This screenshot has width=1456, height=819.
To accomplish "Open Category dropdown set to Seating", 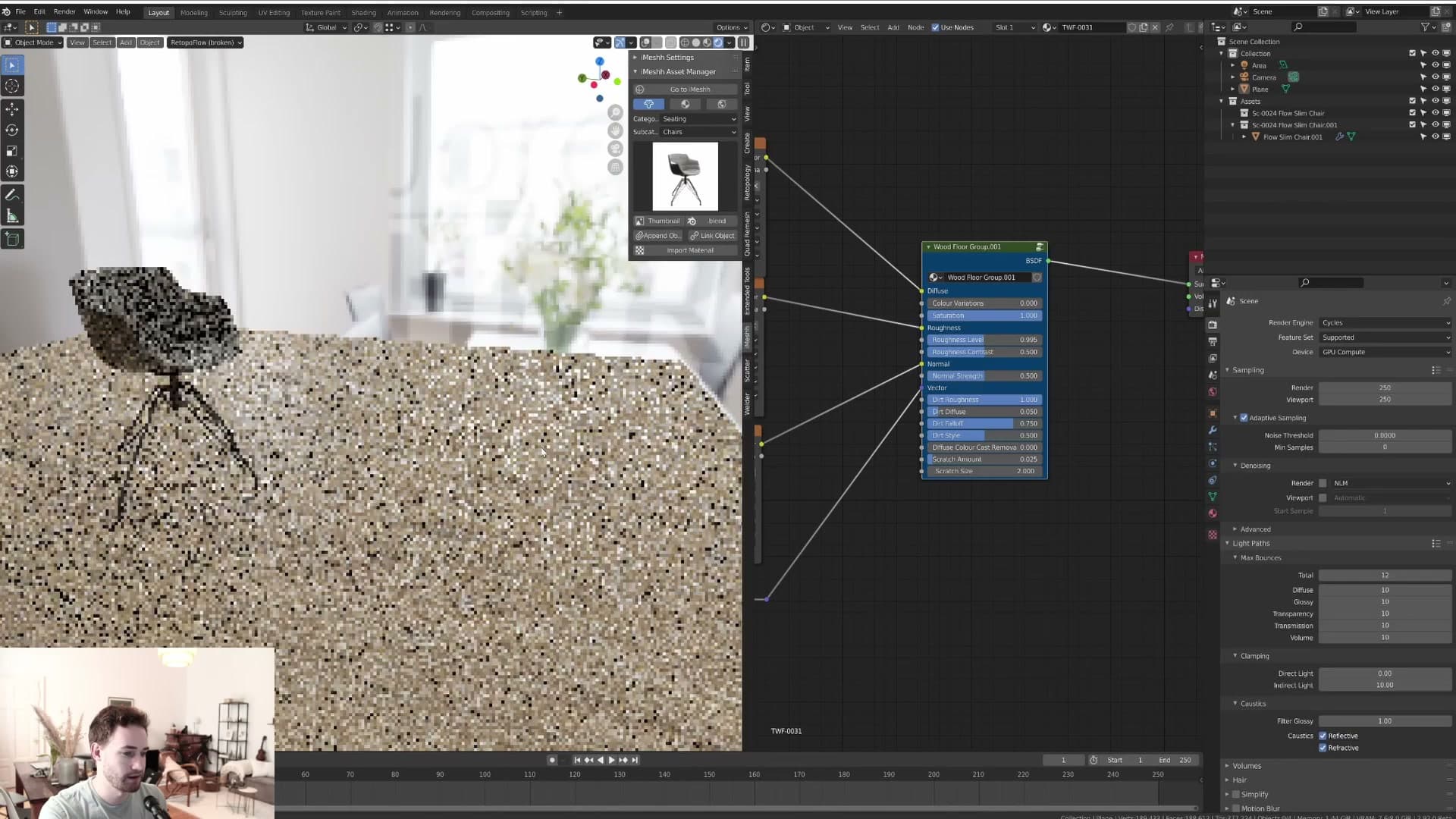I will click(x=698, y=119).
